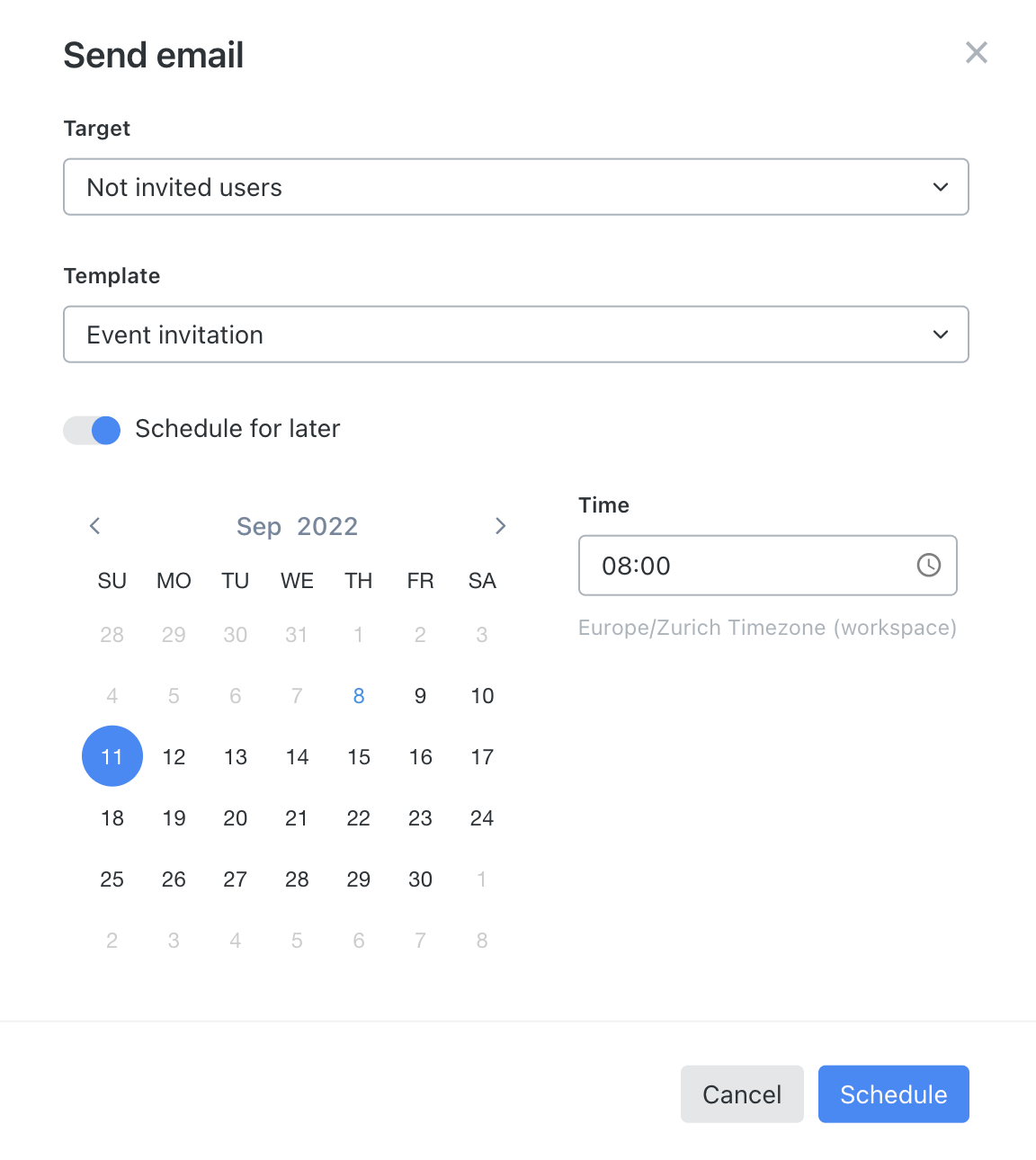1036x1160 pixels.
Task: Choose today's date, the 8th
Action: pyautogui.click(x=359, y=696)
